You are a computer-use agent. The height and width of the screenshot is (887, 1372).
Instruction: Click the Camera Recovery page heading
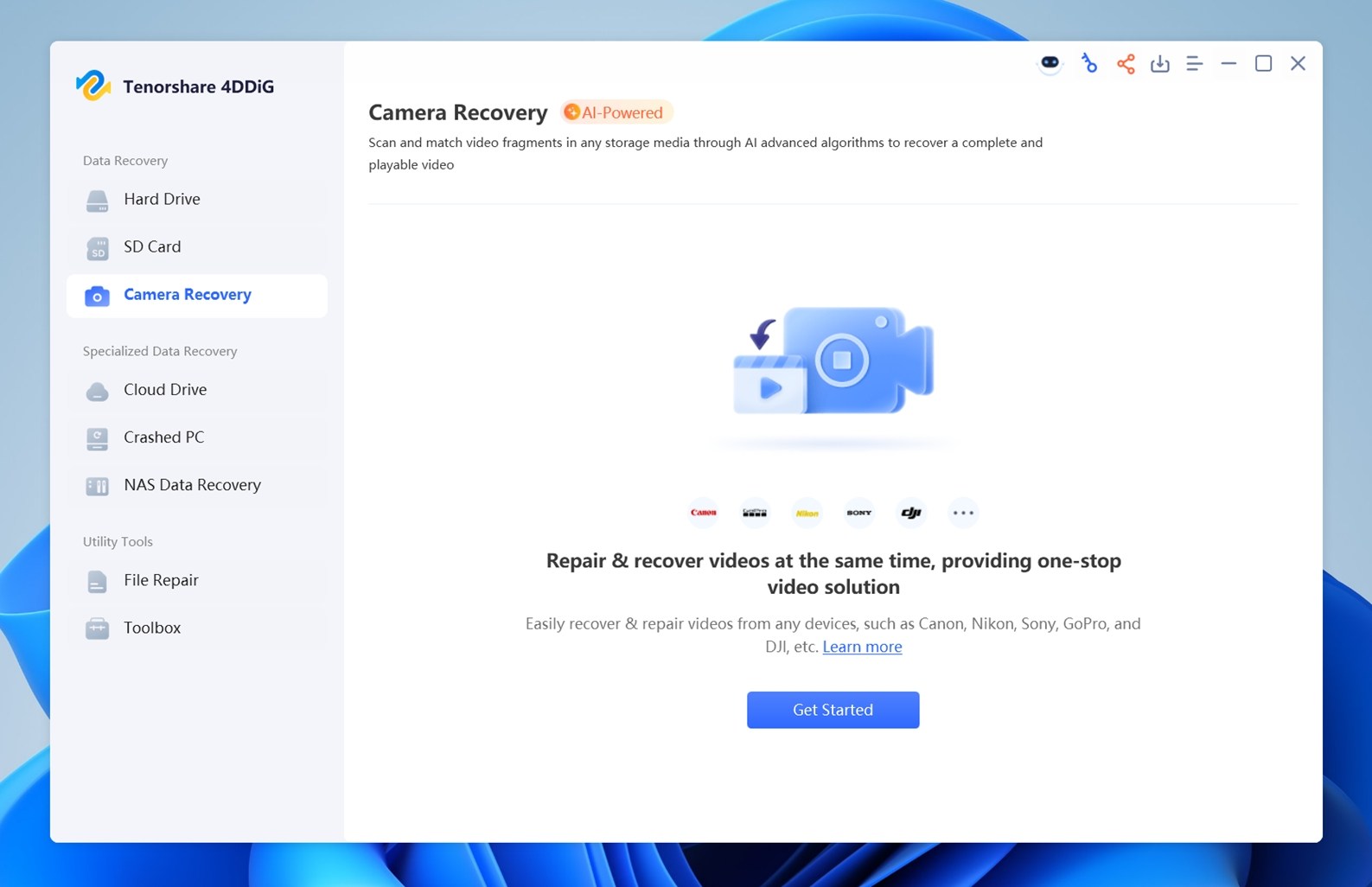[457, 112]
